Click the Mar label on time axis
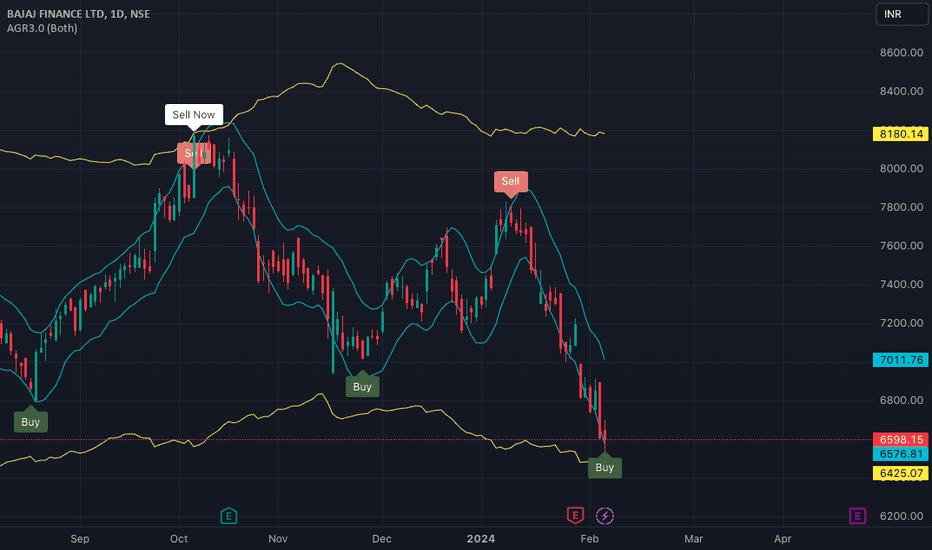 [694, 539]
